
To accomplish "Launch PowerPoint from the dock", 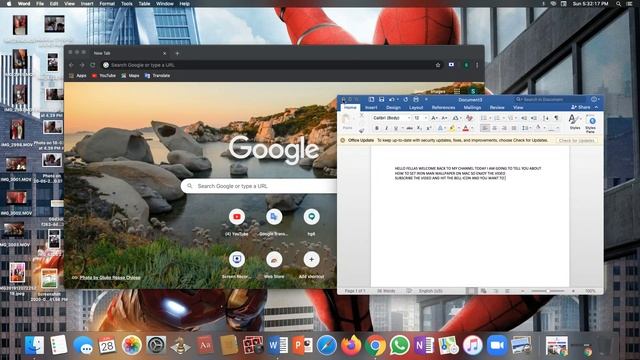I will point(302,345).
